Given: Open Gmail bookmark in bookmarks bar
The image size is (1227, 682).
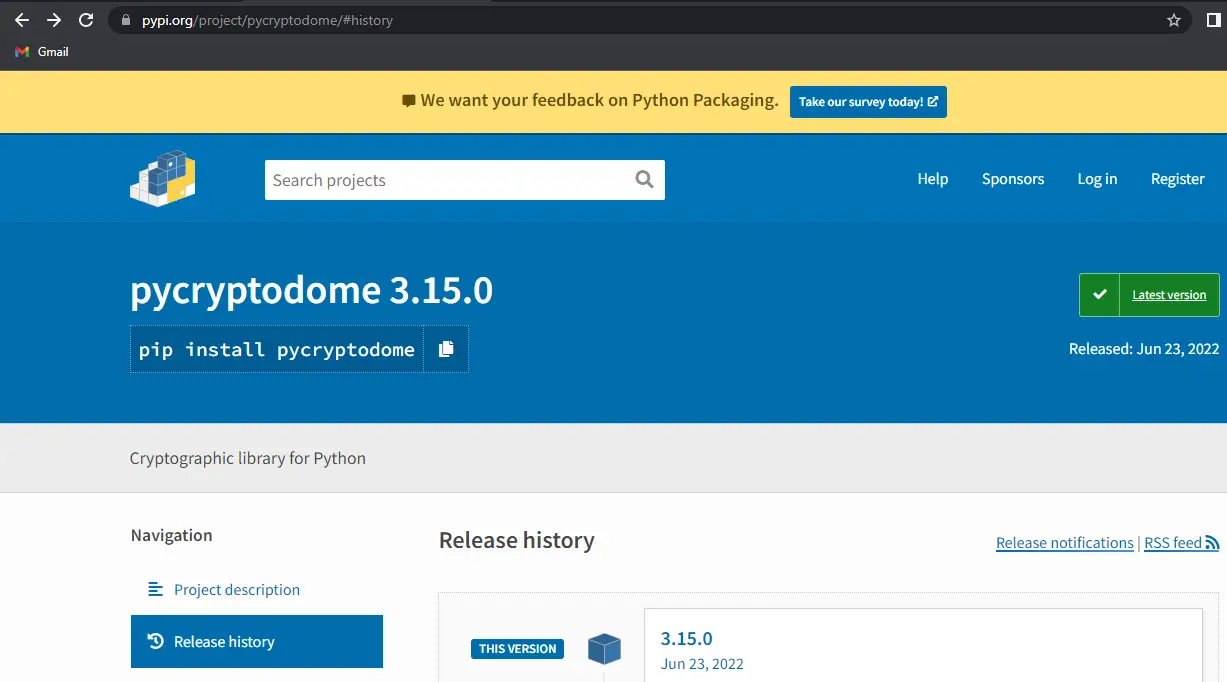Looking at the screenshot, I should pos(42,52).
